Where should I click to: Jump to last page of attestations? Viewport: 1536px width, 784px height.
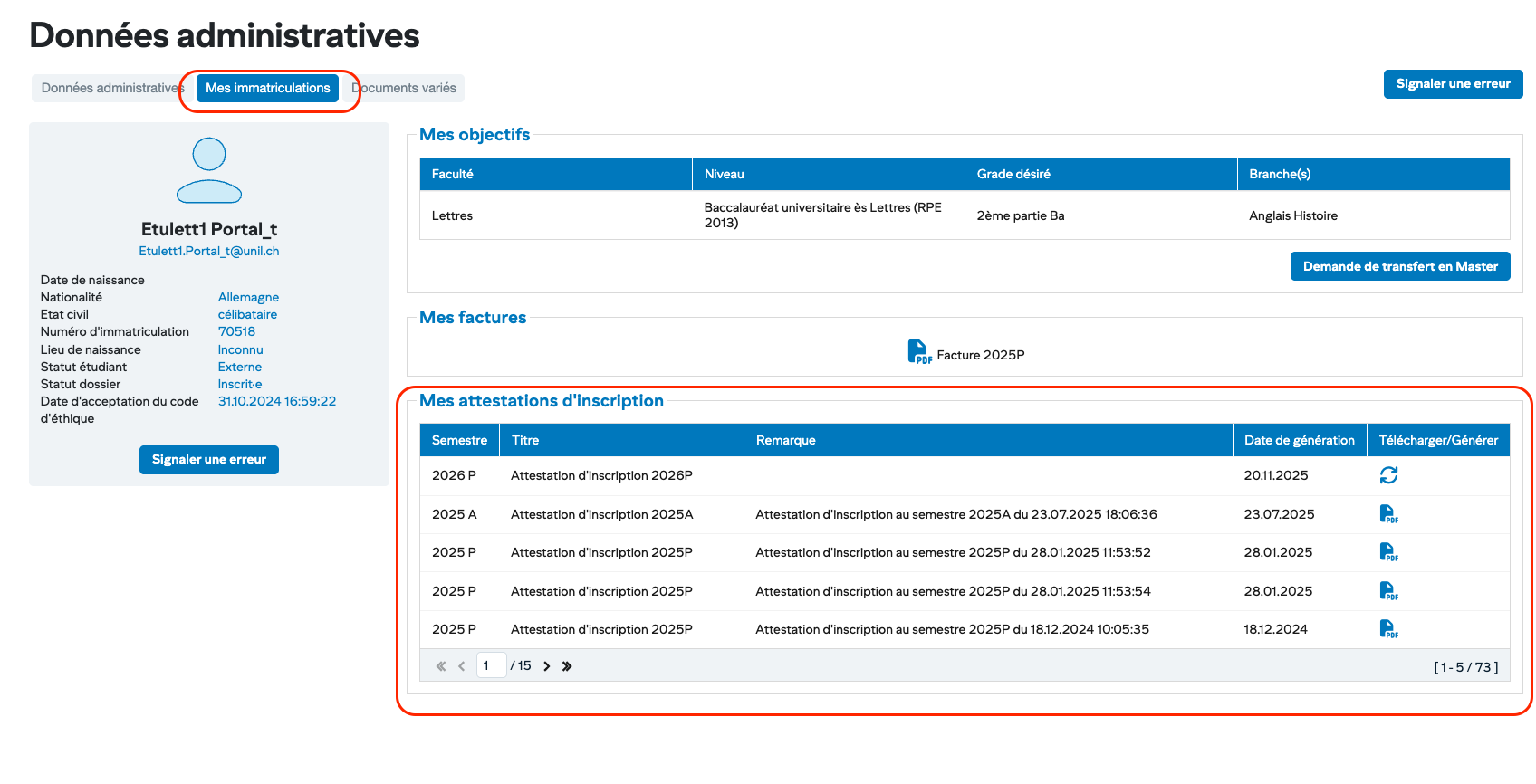click(x=567, y=666)
